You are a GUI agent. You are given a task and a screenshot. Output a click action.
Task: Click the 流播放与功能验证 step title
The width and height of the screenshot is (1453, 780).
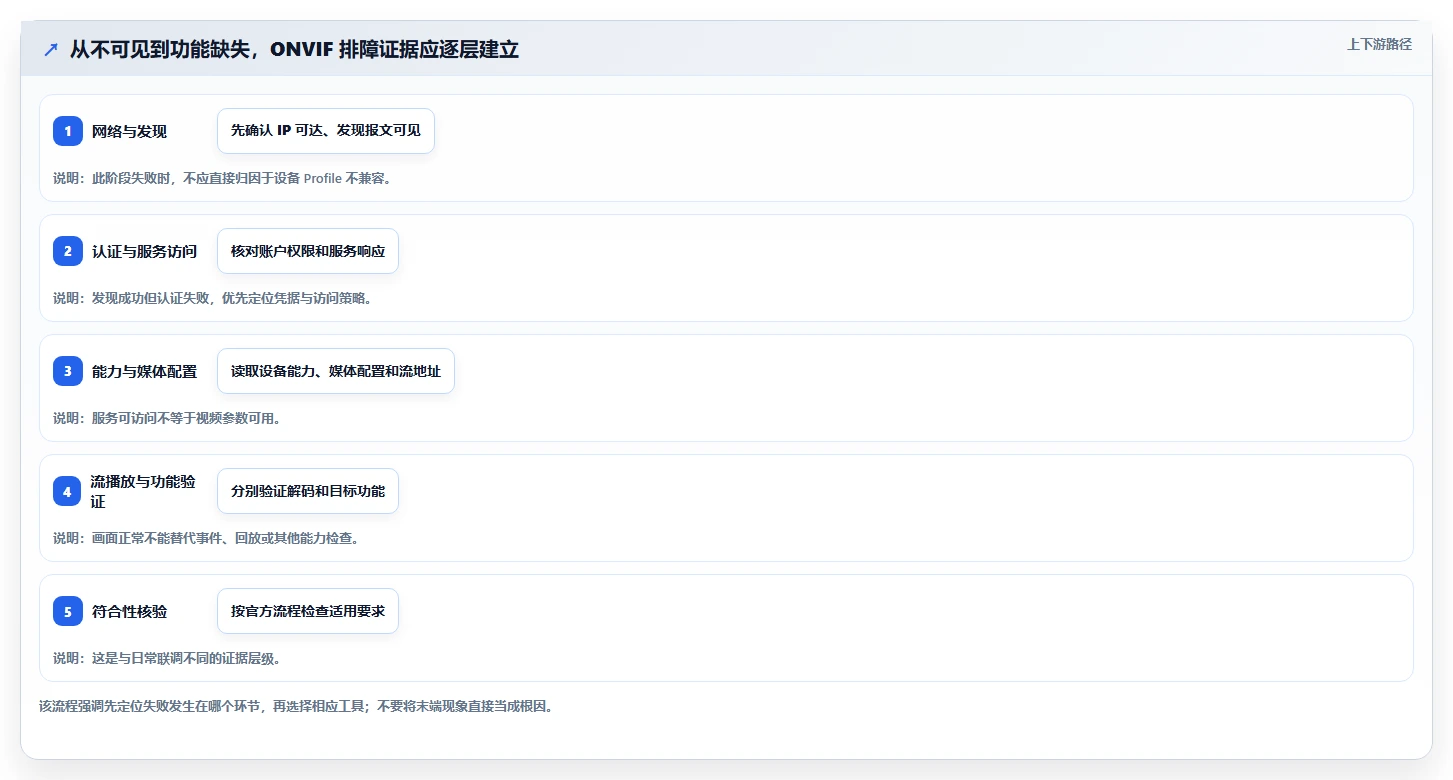(143, 491)
